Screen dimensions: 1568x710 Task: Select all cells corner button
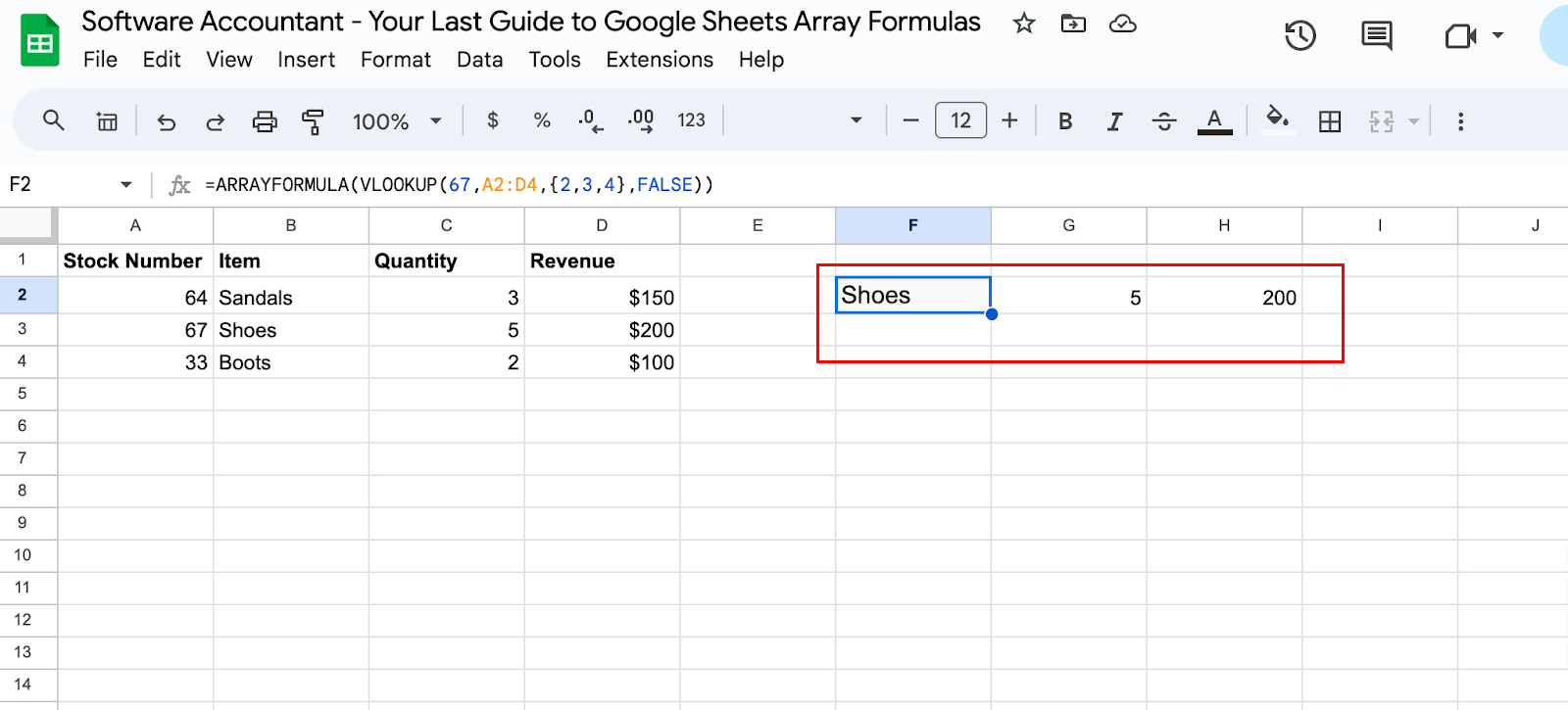(x=27, y=225)
